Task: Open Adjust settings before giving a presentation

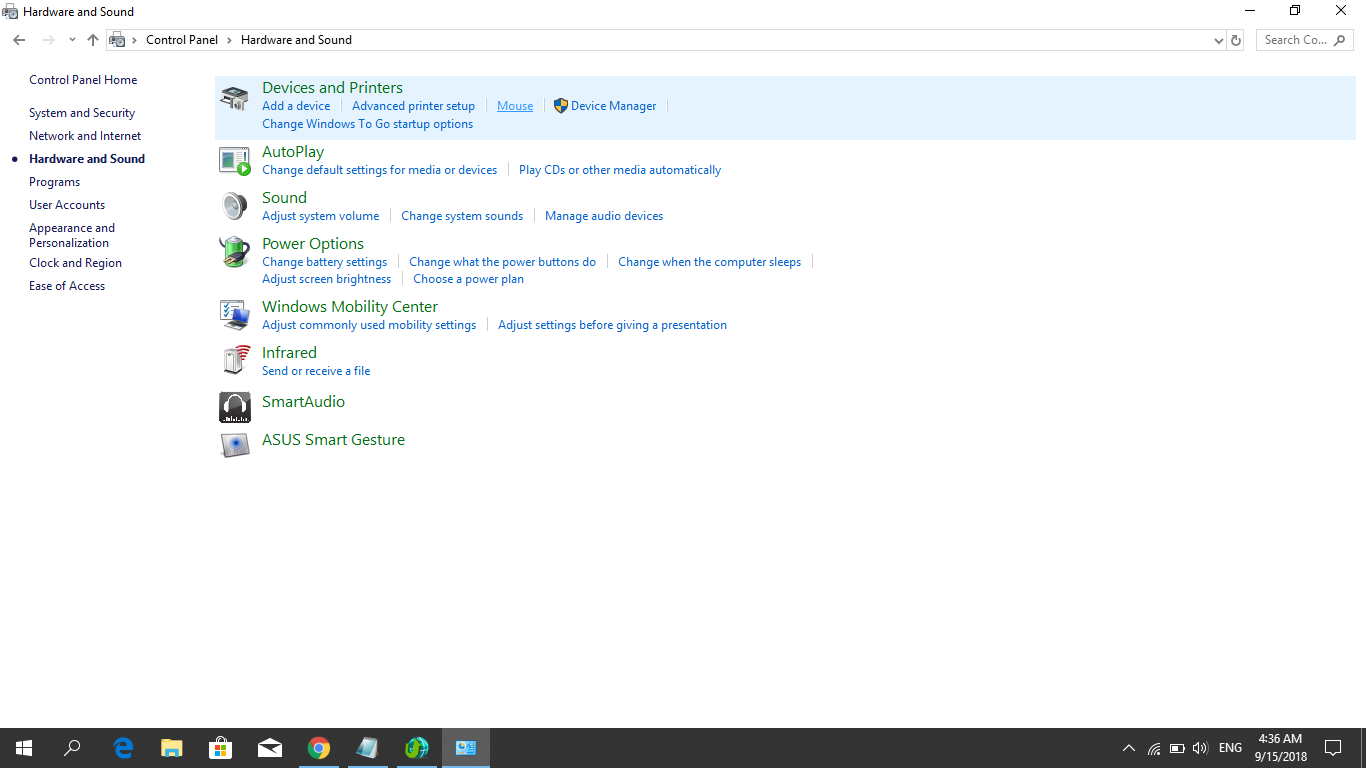Action: coord(612,325)
